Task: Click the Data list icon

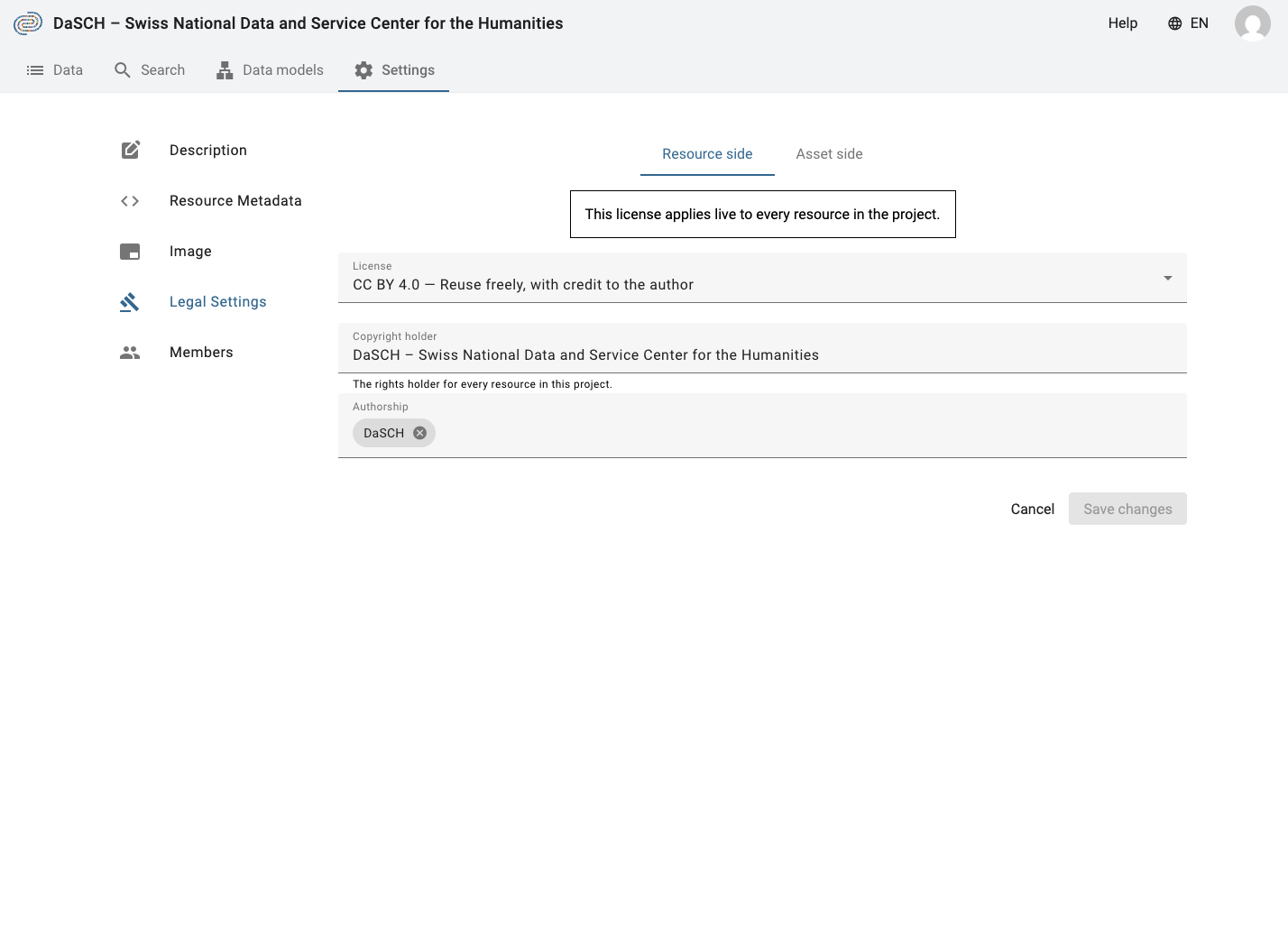Action: click(35, 70)
